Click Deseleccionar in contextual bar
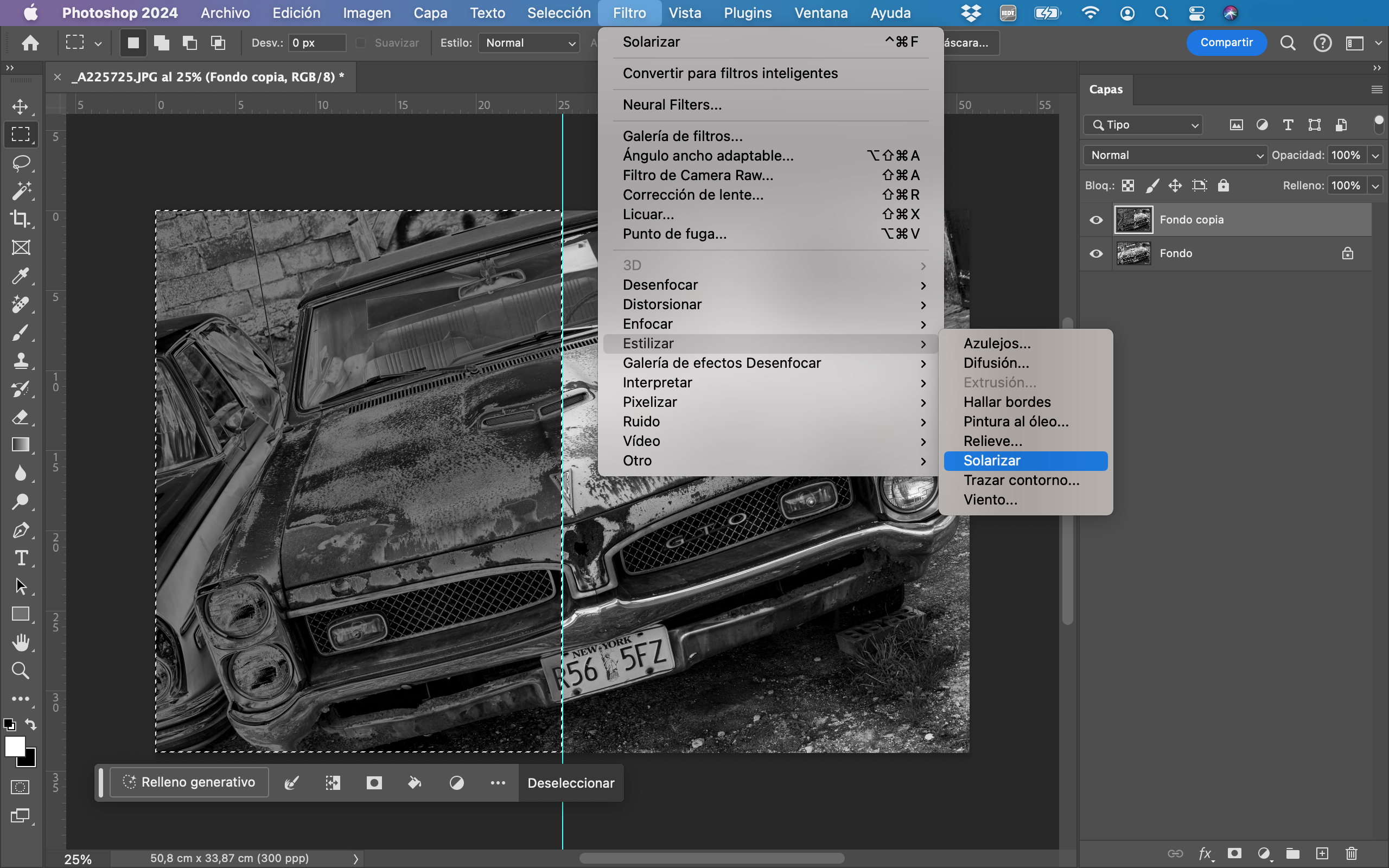 [571, 783]
